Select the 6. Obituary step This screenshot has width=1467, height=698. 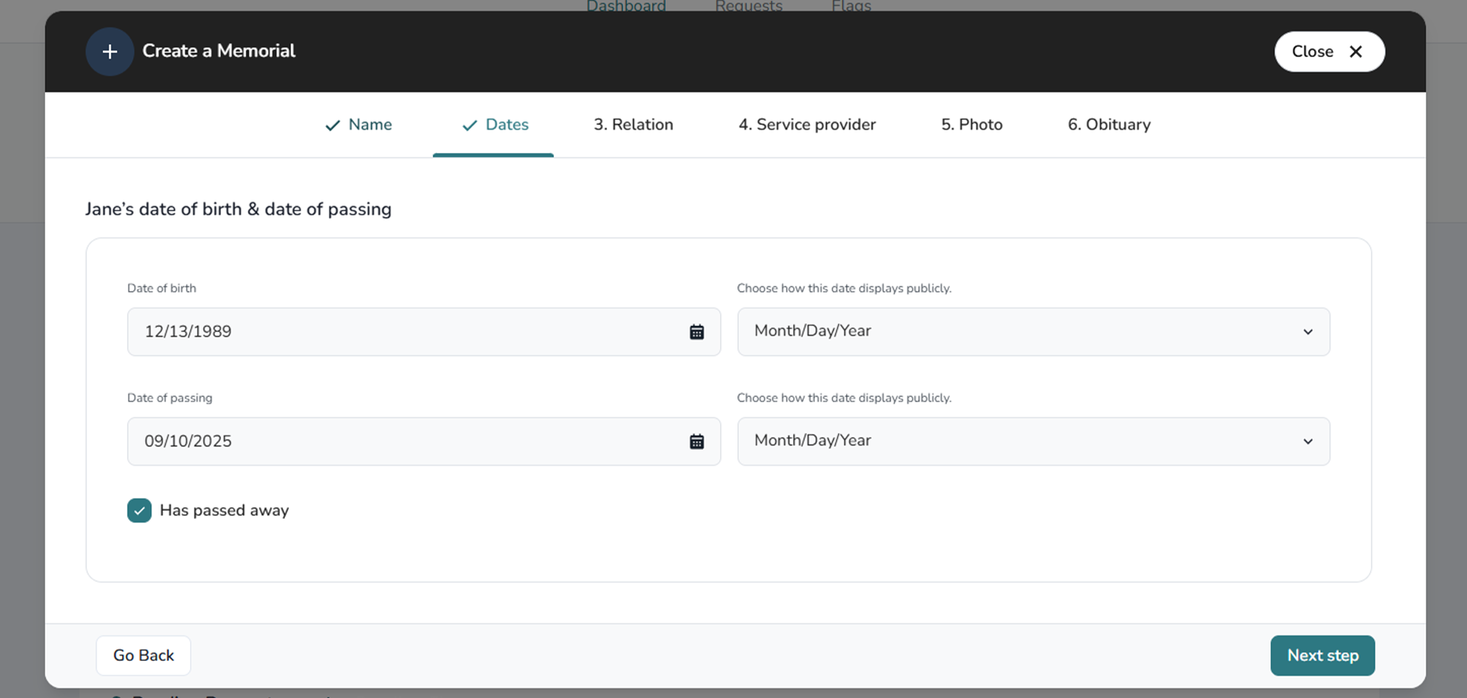(x=1108, y=125)
